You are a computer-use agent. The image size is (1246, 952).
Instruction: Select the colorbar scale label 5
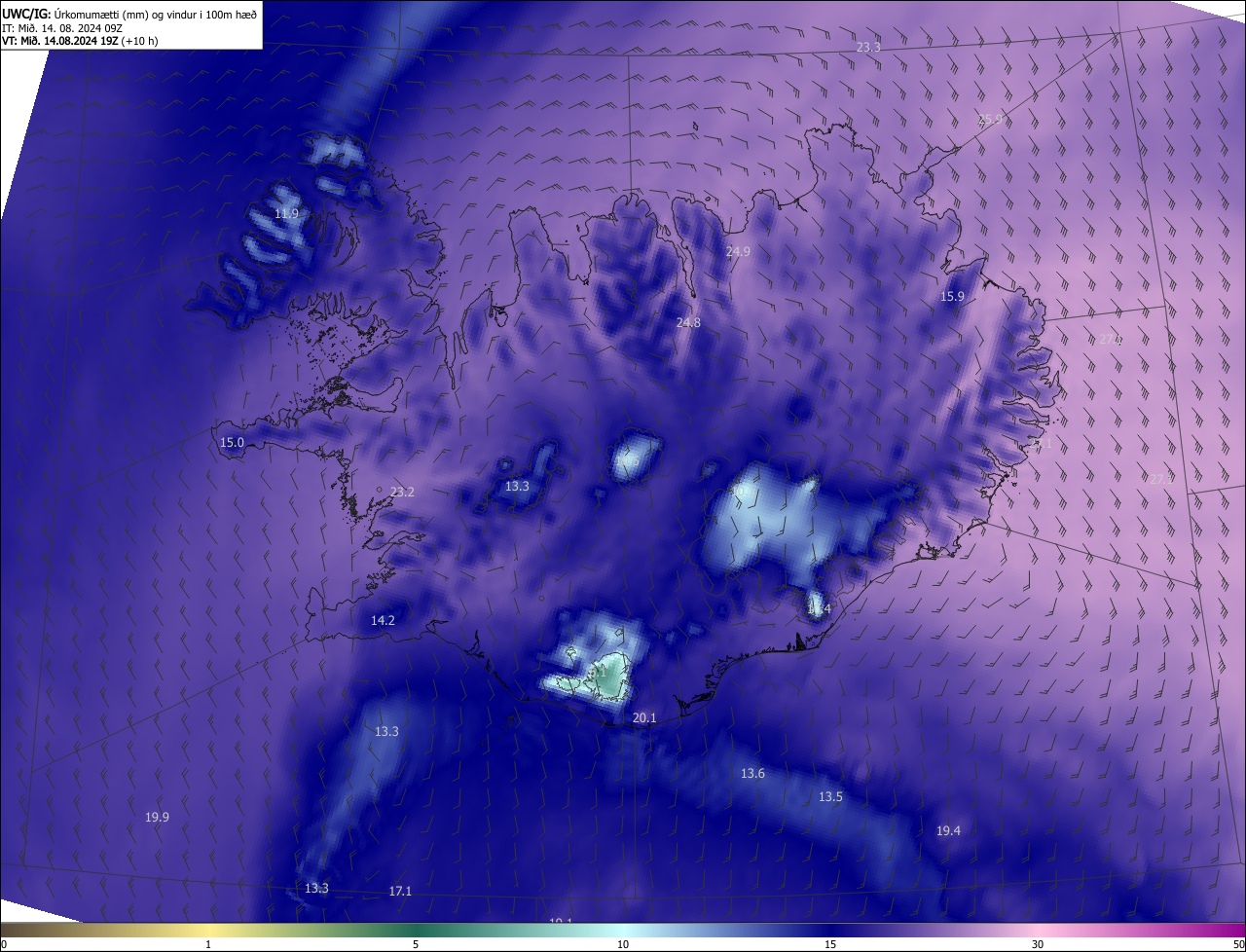tap(416, 944)
